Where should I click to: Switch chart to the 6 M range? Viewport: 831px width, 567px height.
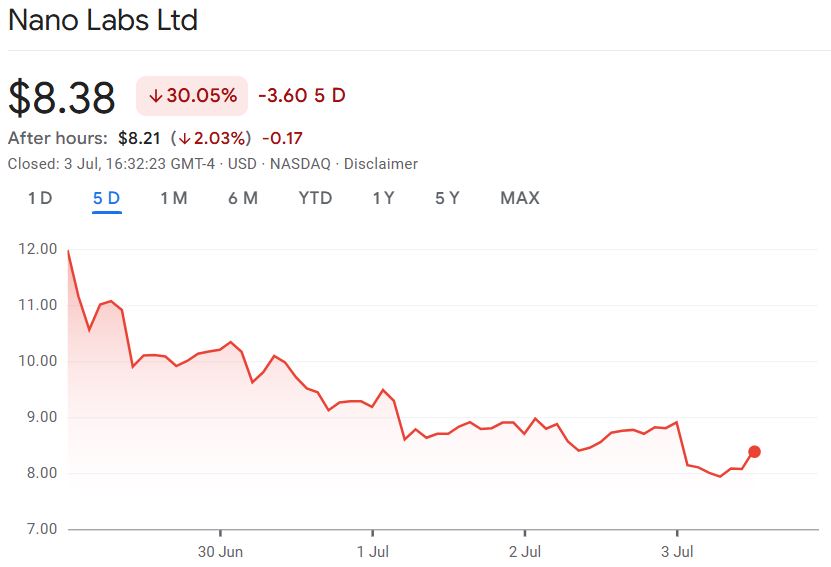click(x=242, y=198)
